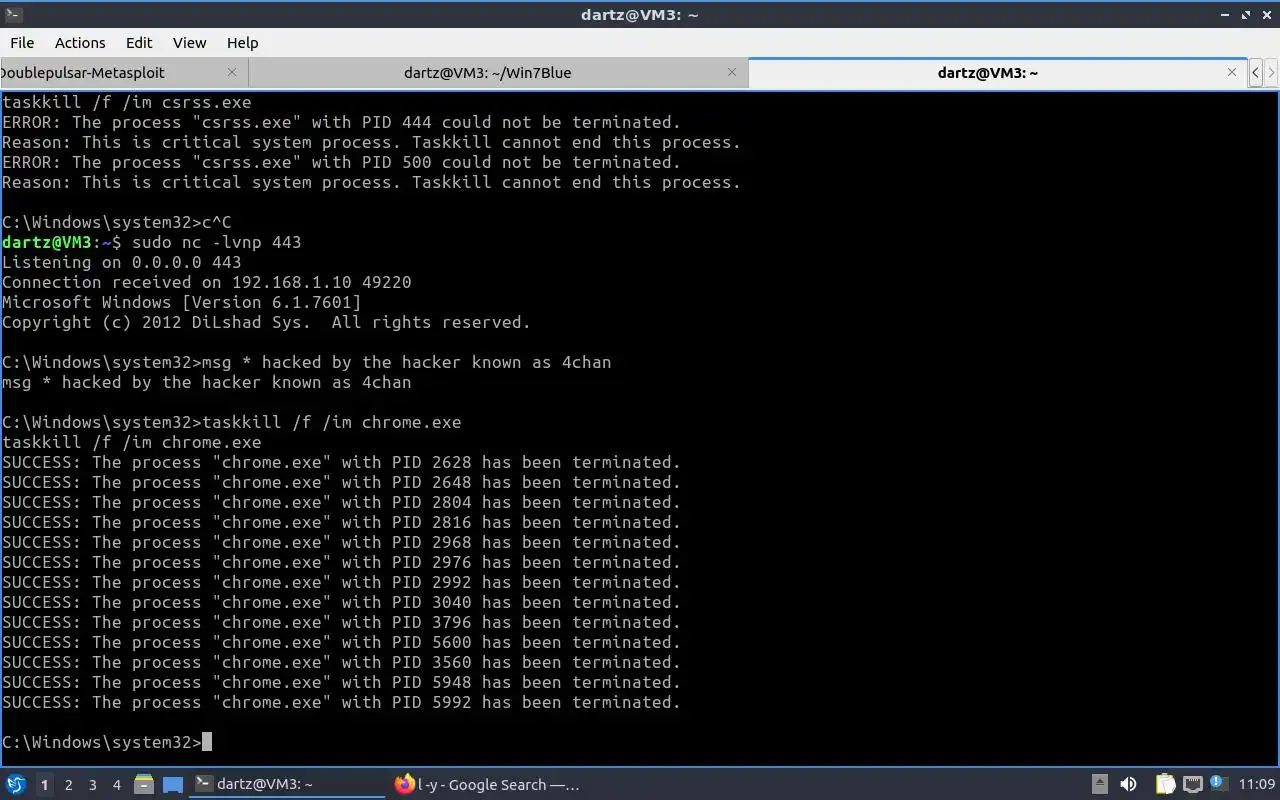Open the File menu
This screenshot has width=1280, height=800.
tap(22, 43)
